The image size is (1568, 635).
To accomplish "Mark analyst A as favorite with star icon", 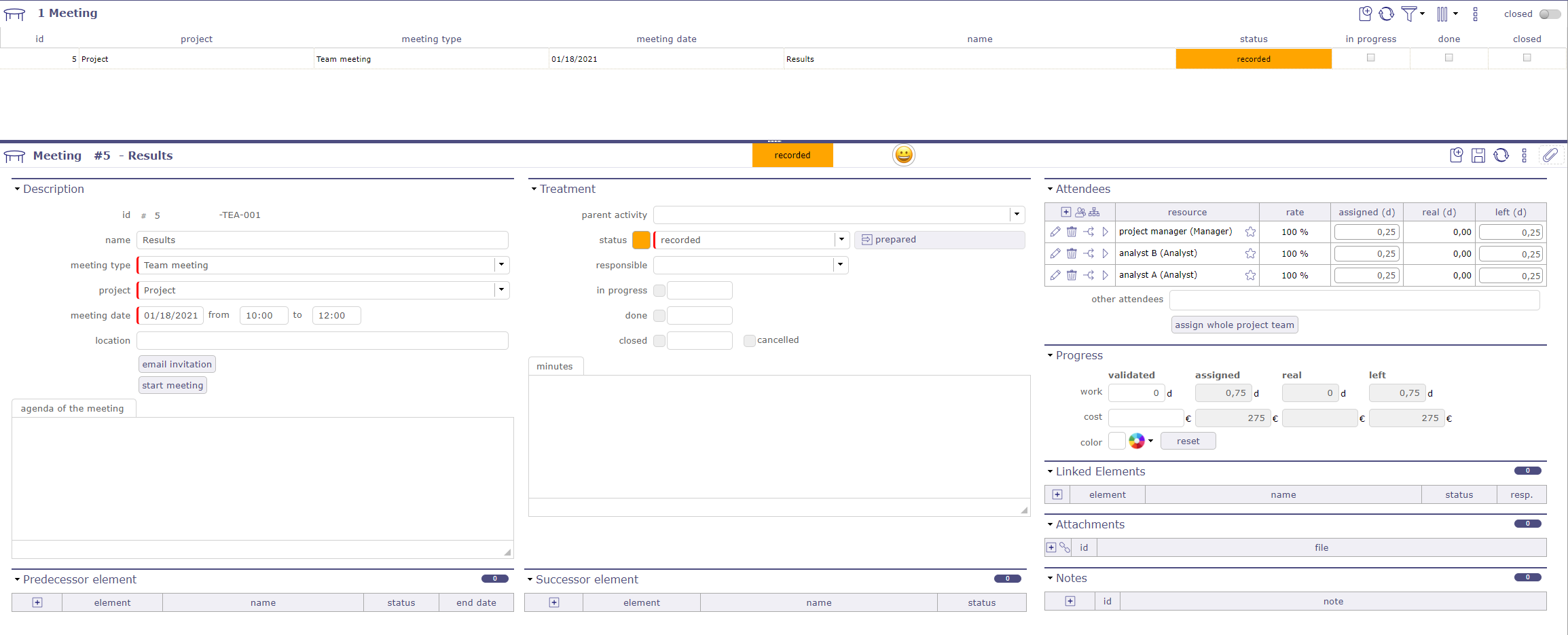I will point(1251,276).
